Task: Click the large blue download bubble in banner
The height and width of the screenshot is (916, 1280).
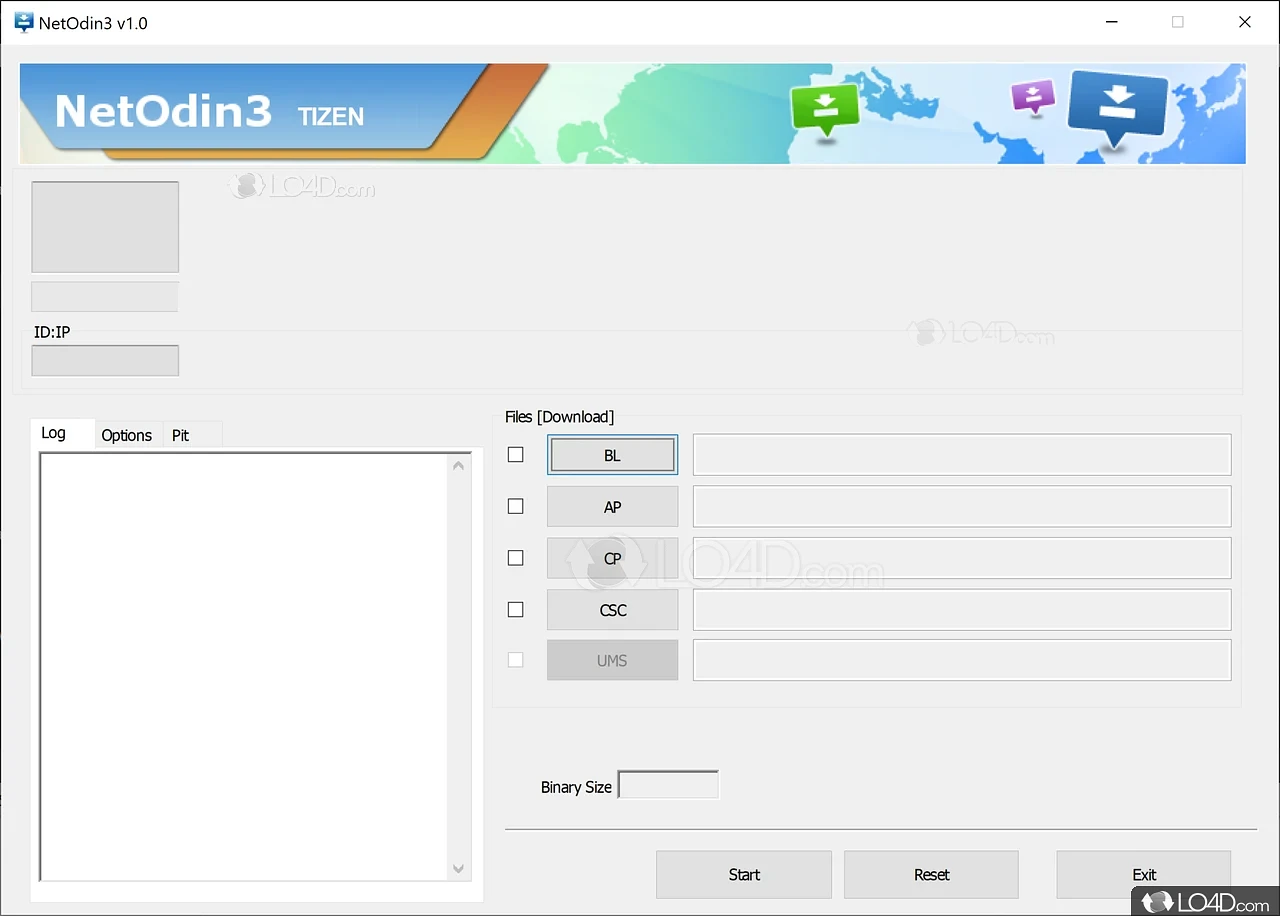Action: 1118,107
